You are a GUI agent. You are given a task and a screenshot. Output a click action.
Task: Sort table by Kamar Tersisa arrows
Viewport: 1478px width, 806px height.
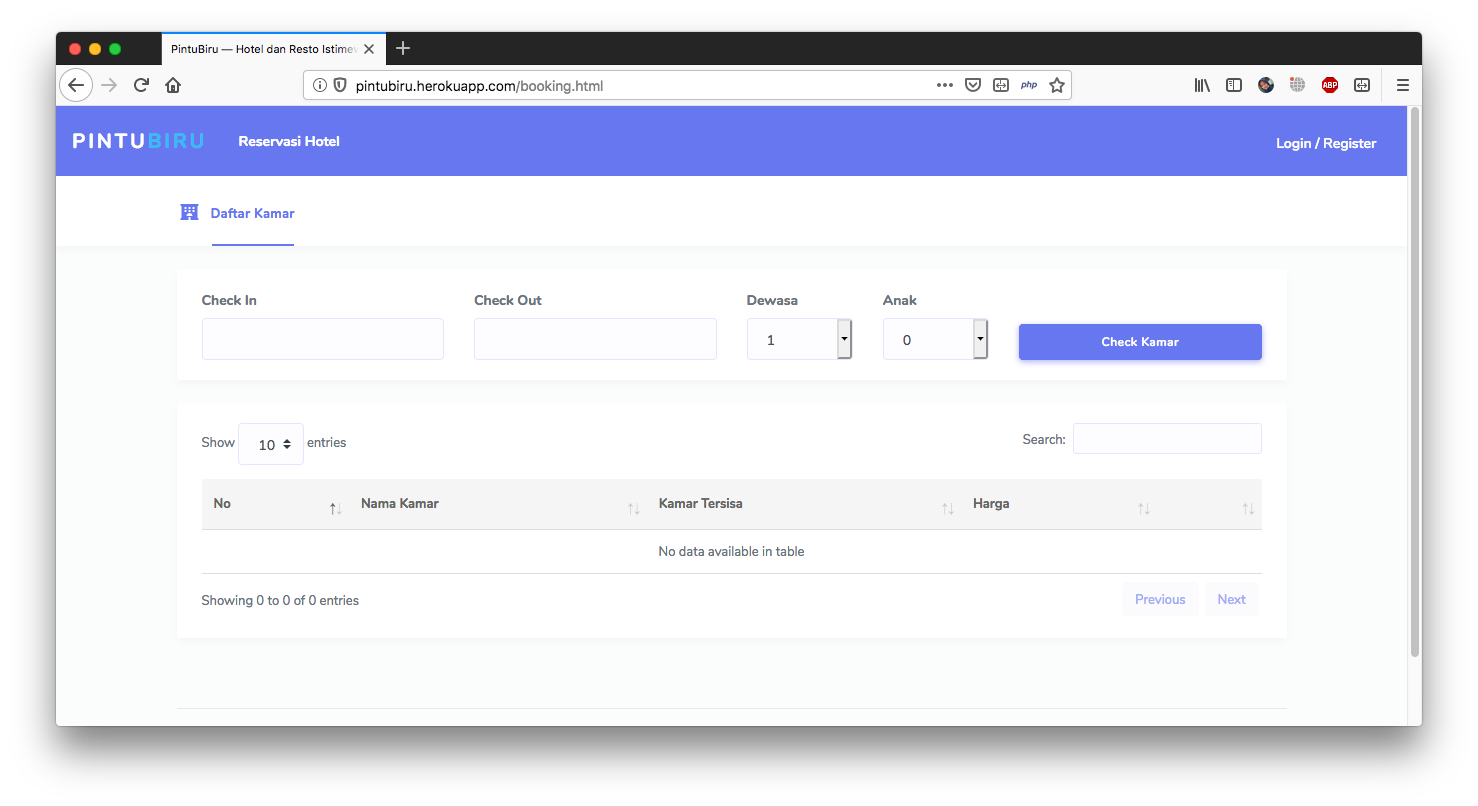[x=947, y=509]
